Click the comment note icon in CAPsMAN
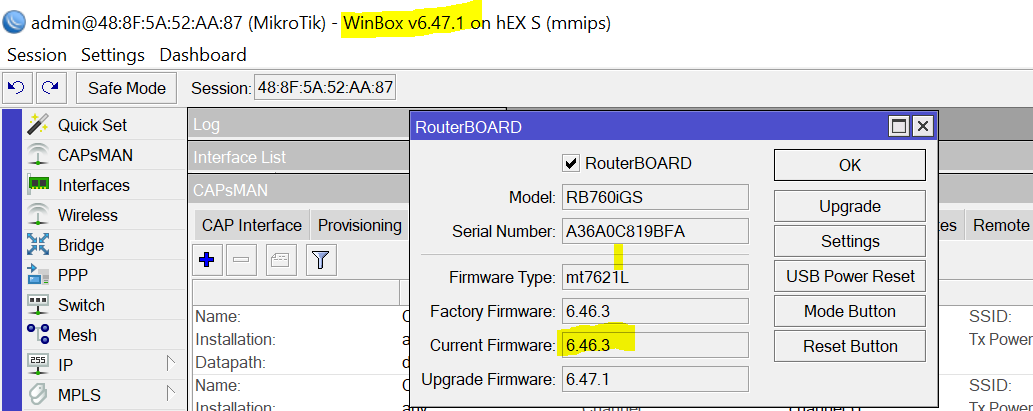Image resolution: width=1033 pixels, height=411 pixels. coord(281,260)
